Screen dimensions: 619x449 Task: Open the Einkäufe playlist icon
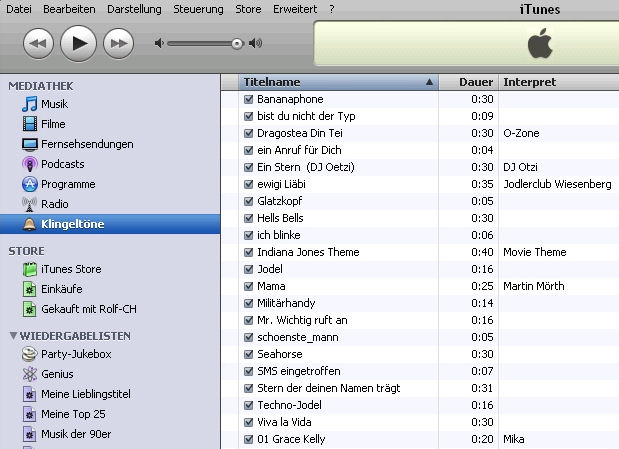30,289
